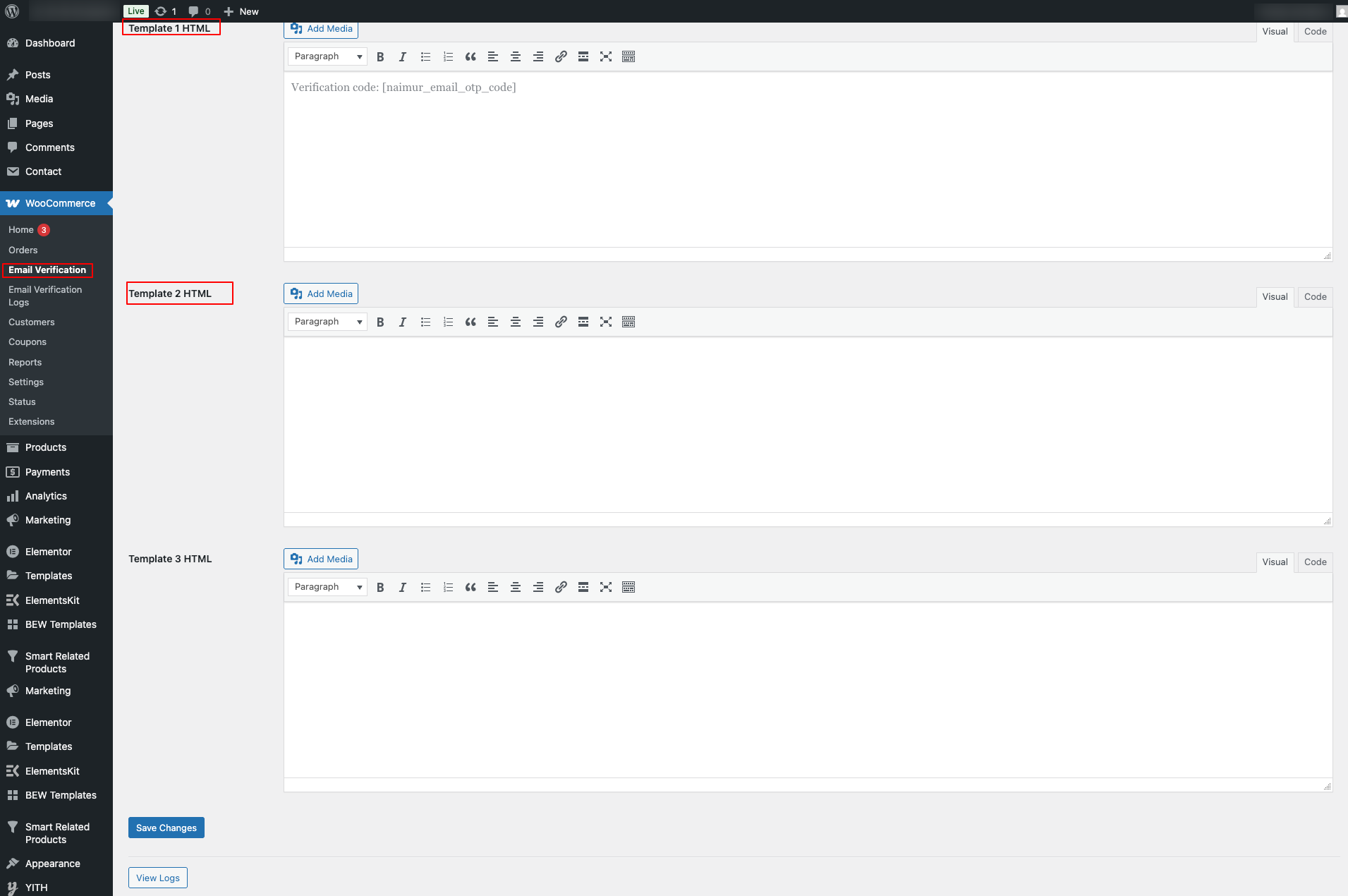
Task: Open the Paragraph style dropdown in Template 3
Action: (x=327, y=586)
